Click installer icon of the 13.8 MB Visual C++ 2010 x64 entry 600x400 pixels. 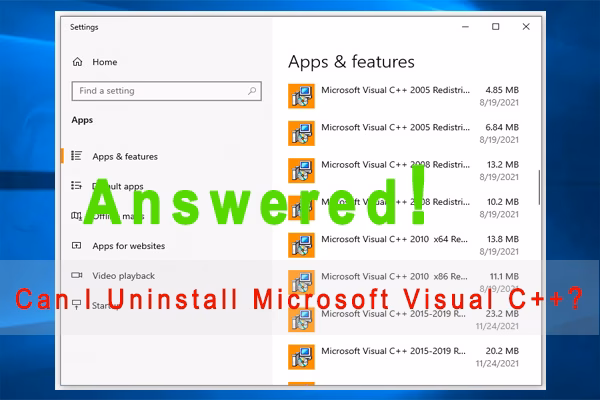[x=302, y=245]
